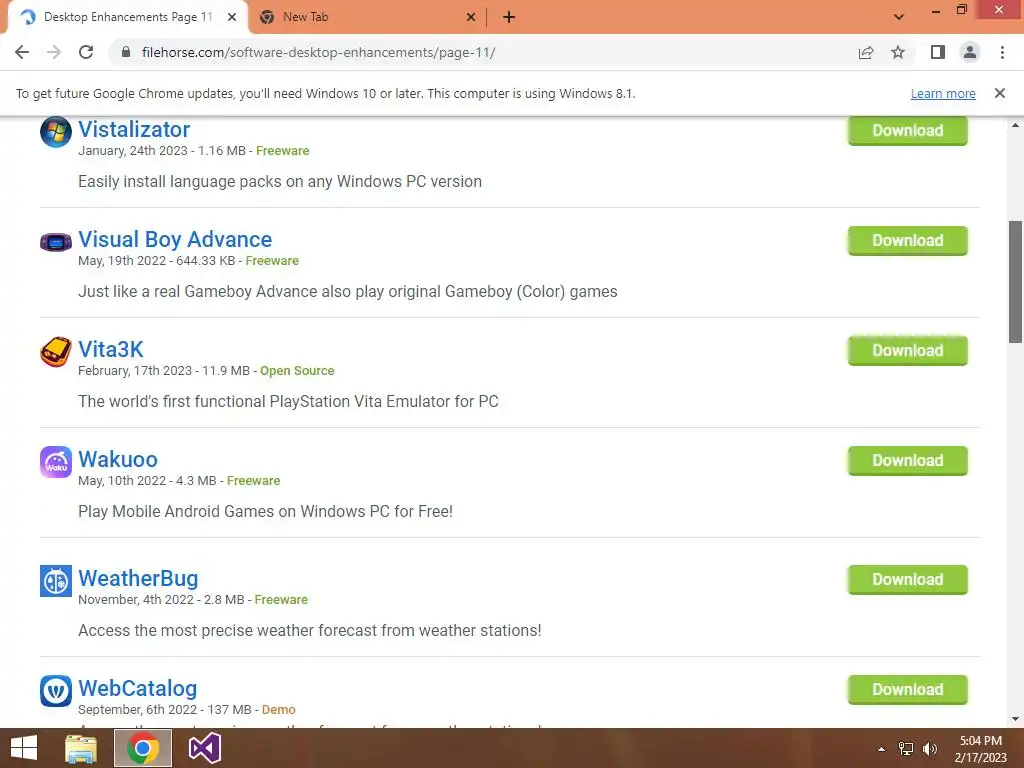Click Demo label under WebCatalog
Viewport: 1024px width, 768px height.
pyautogui.click(x=279, y=710)
